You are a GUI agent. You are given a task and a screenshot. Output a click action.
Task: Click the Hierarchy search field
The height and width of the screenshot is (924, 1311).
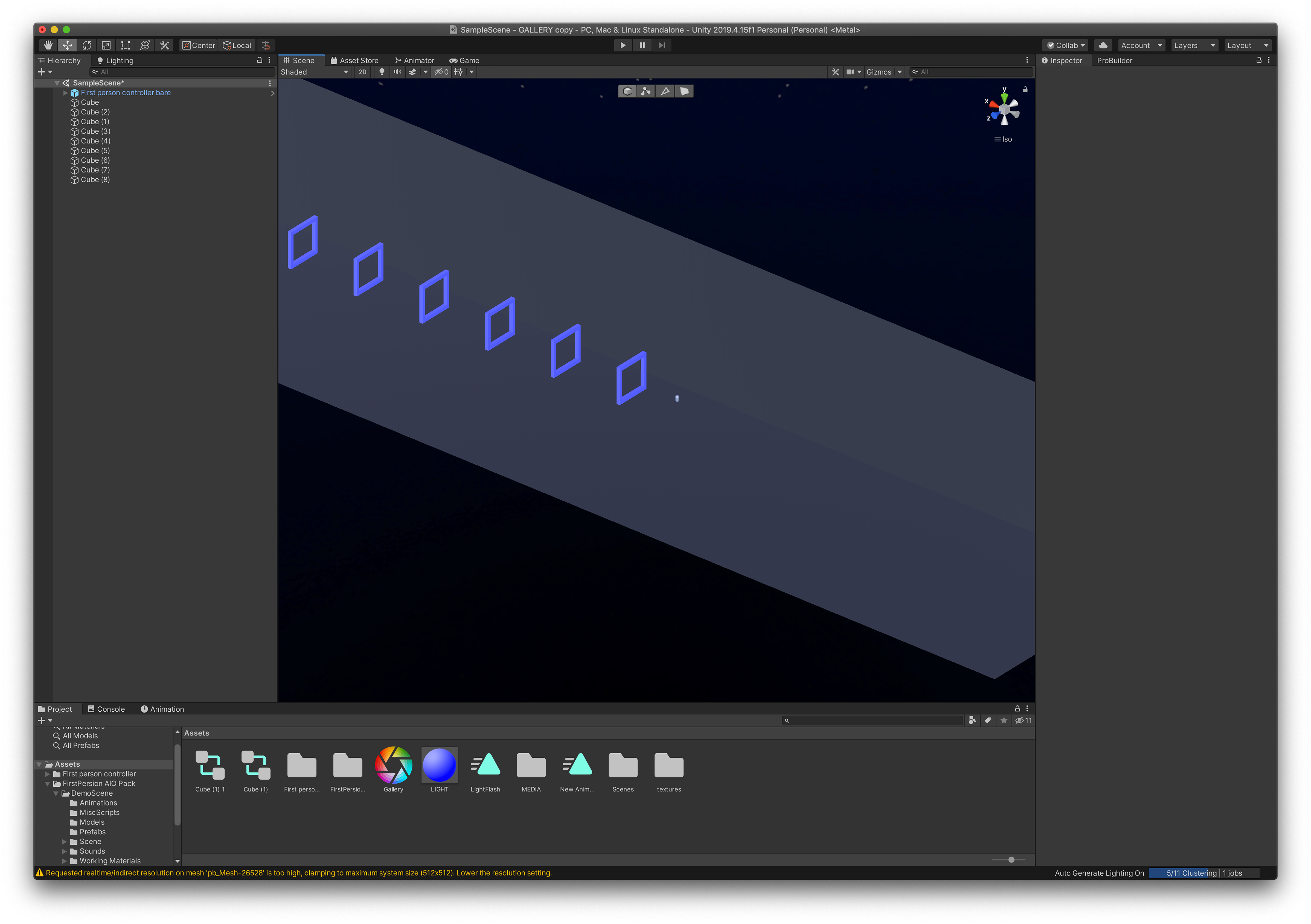(x=183, y=72)
